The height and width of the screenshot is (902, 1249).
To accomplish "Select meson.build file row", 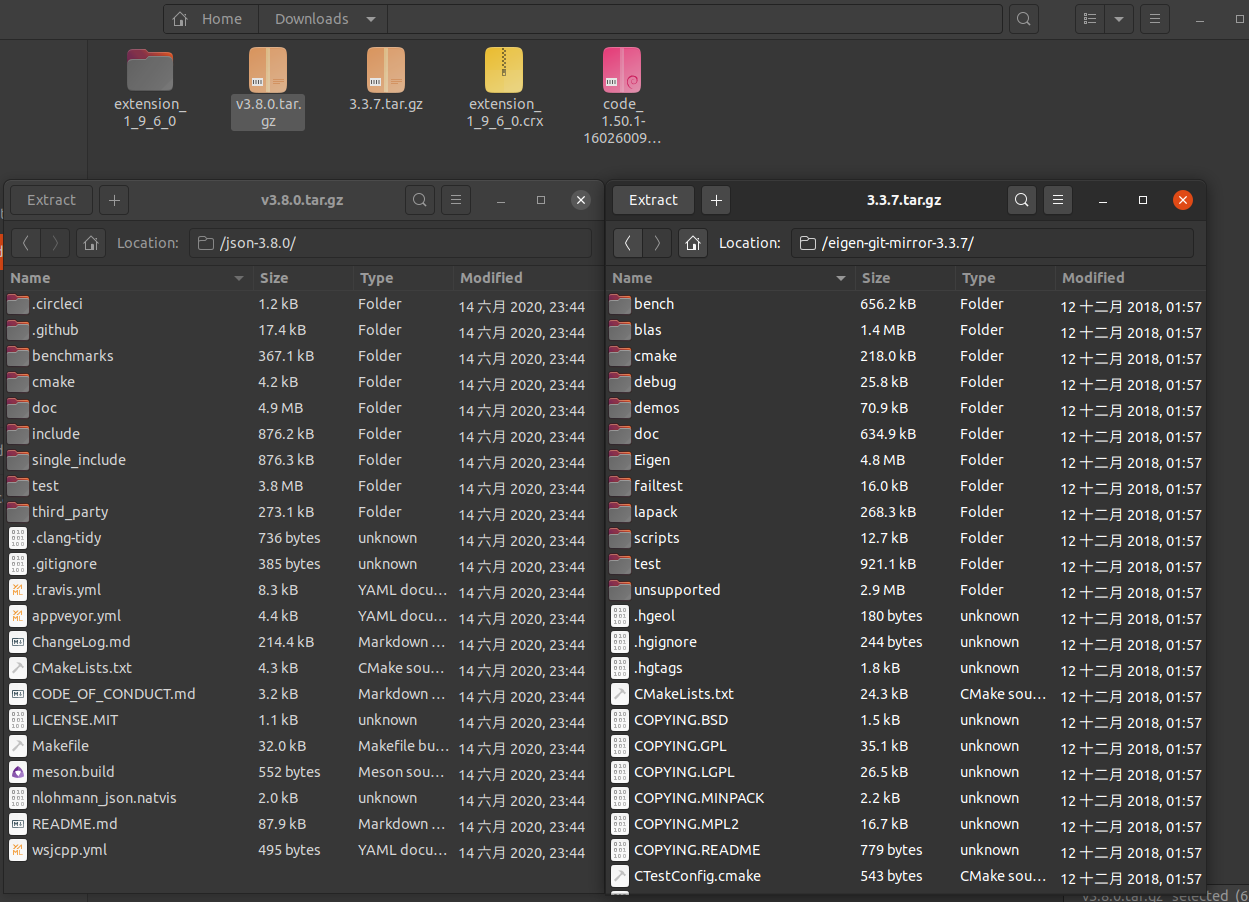I will [304, 772].
